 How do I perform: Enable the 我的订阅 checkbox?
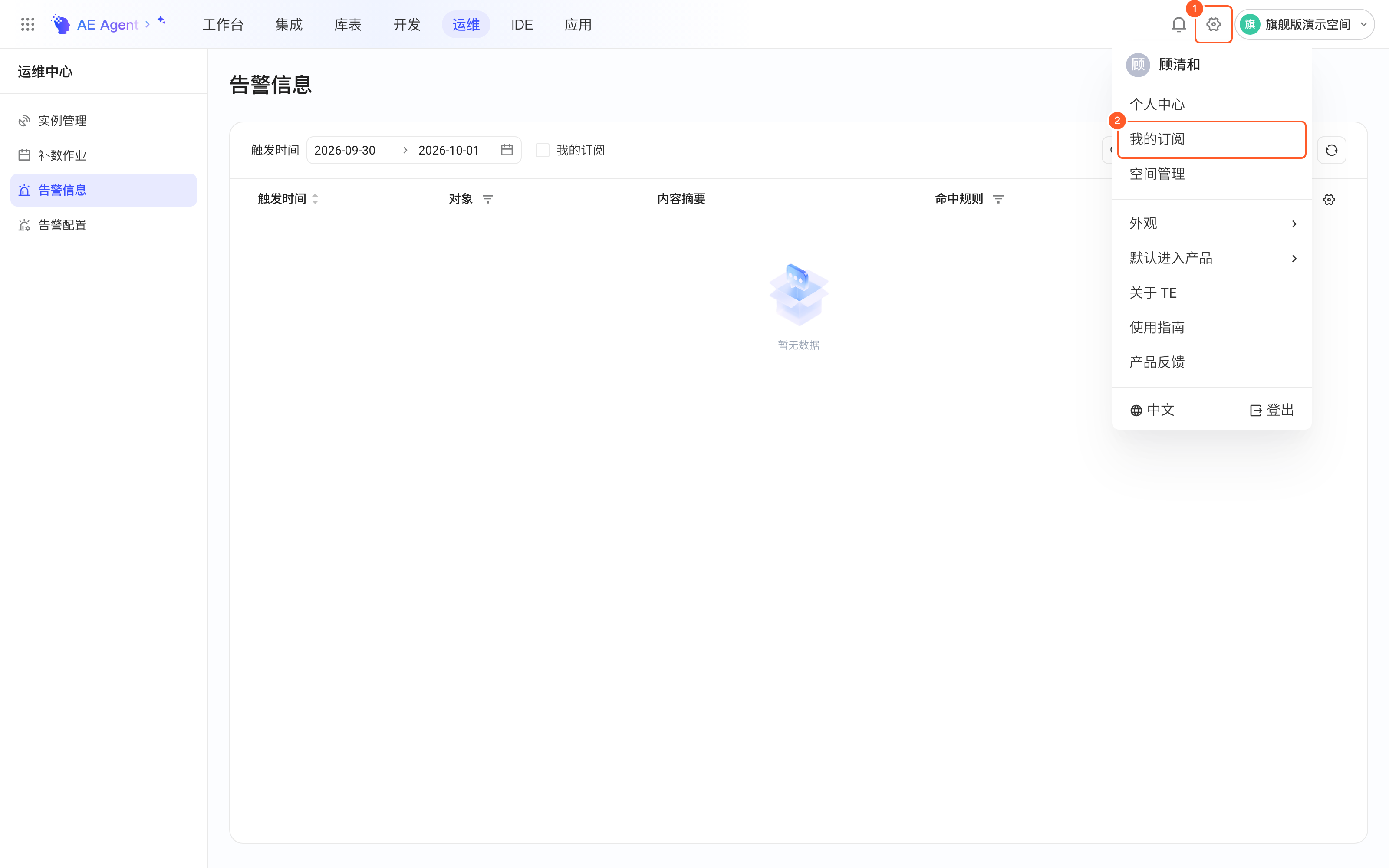[x=543, y=151]
